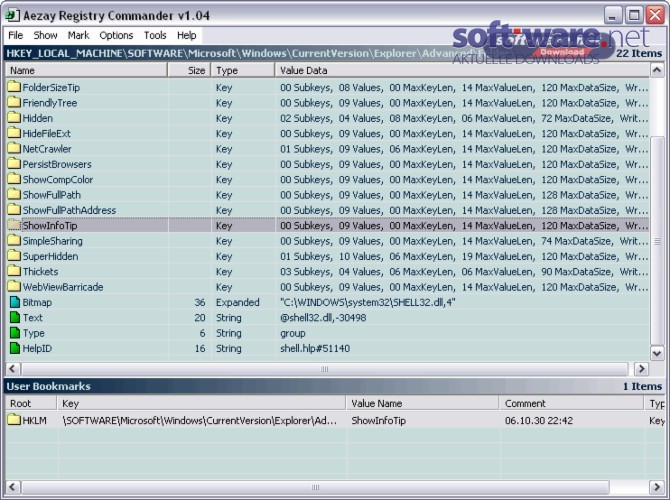Viewport: 670px width, 500px height.
Task: Click the ShowInfoTip folder icon
Action: [x=14, y=225]
